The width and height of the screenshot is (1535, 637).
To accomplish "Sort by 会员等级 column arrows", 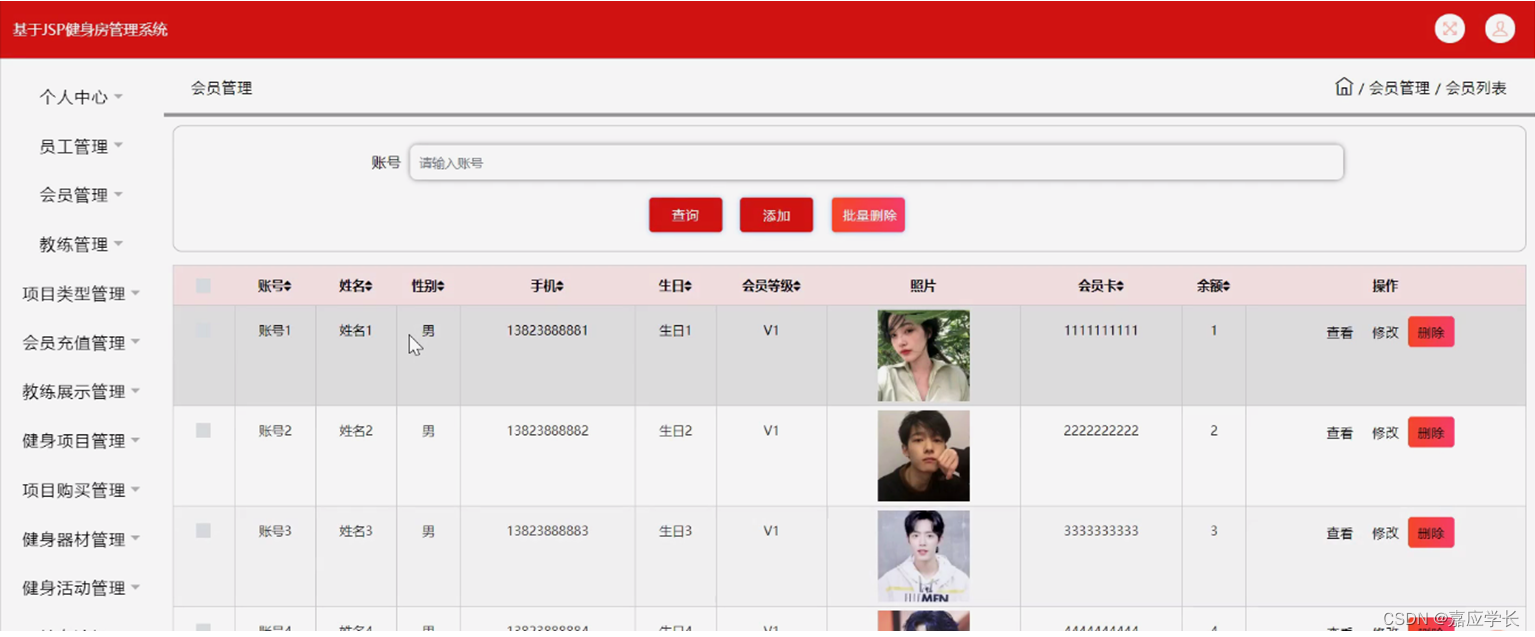I will 797,286.
